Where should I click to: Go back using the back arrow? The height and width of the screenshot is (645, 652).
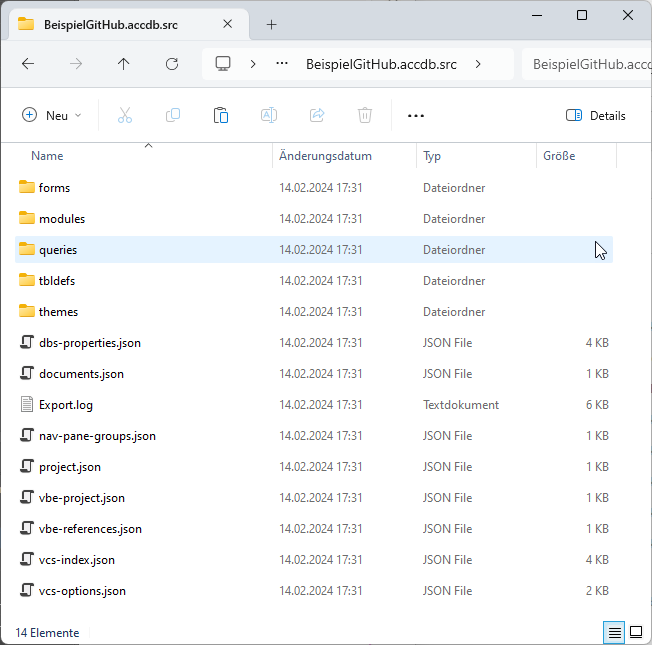[x=28, y=64]
